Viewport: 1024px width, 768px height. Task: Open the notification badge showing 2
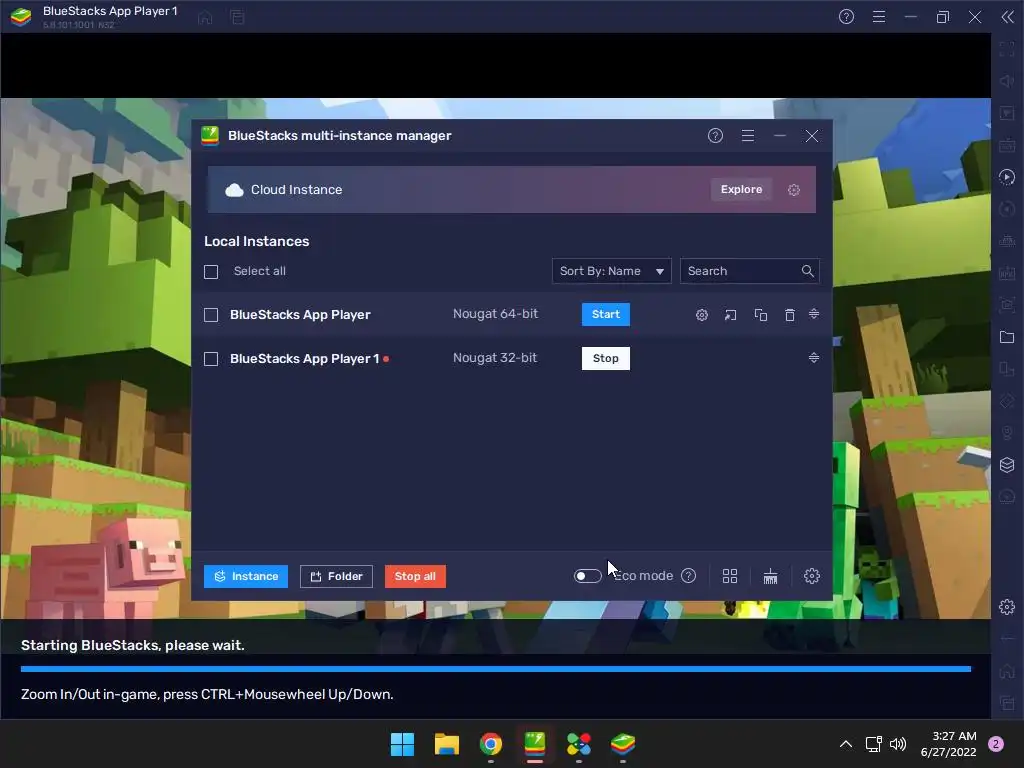(996, 744)
